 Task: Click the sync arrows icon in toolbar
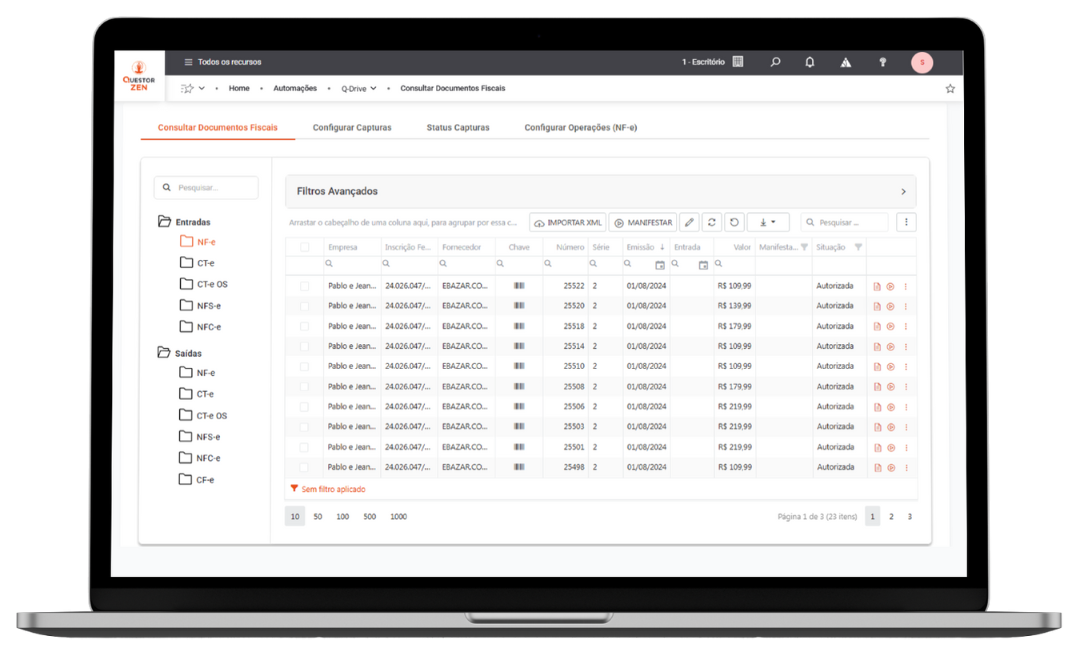pyautogui.click(x=711, y=222)
